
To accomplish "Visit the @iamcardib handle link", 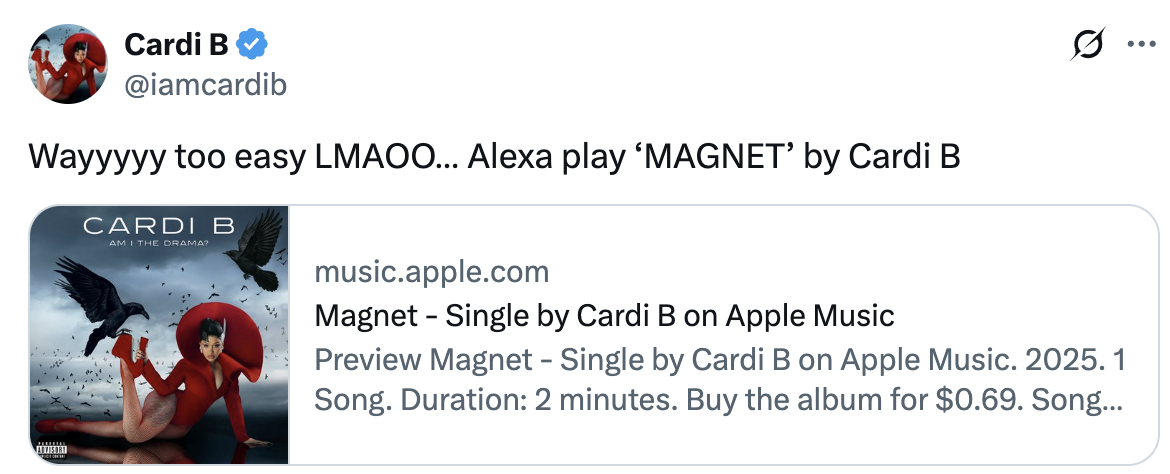I will pos(205,85).
